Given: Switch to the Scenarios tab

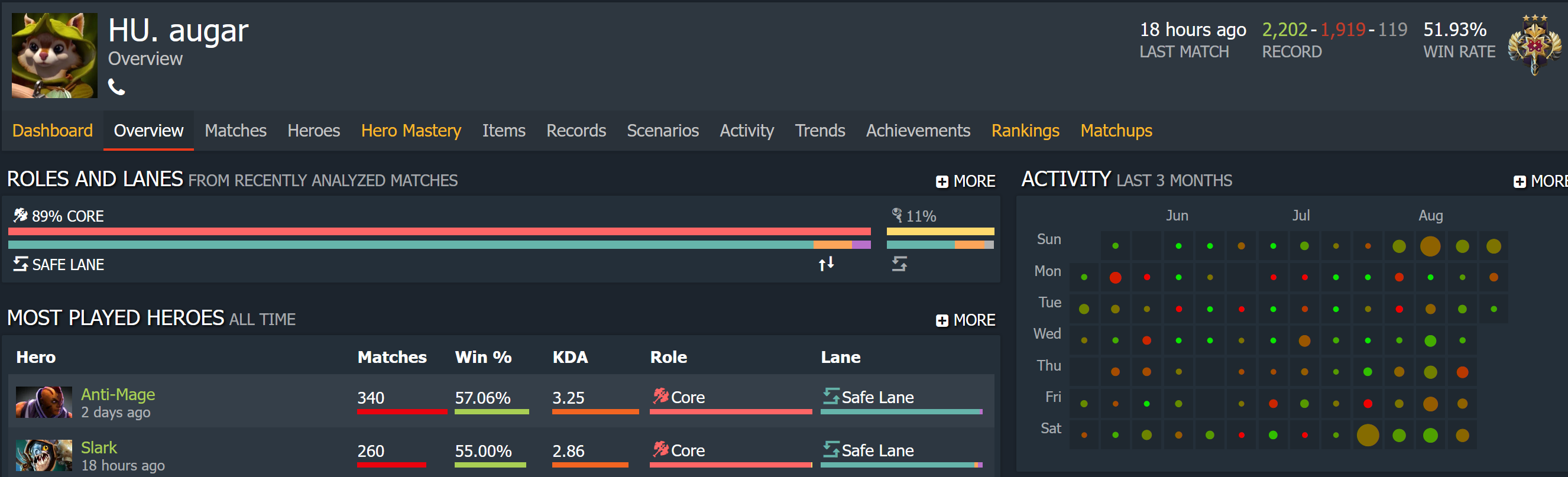Looking at the screenshot, I should 663,130.
